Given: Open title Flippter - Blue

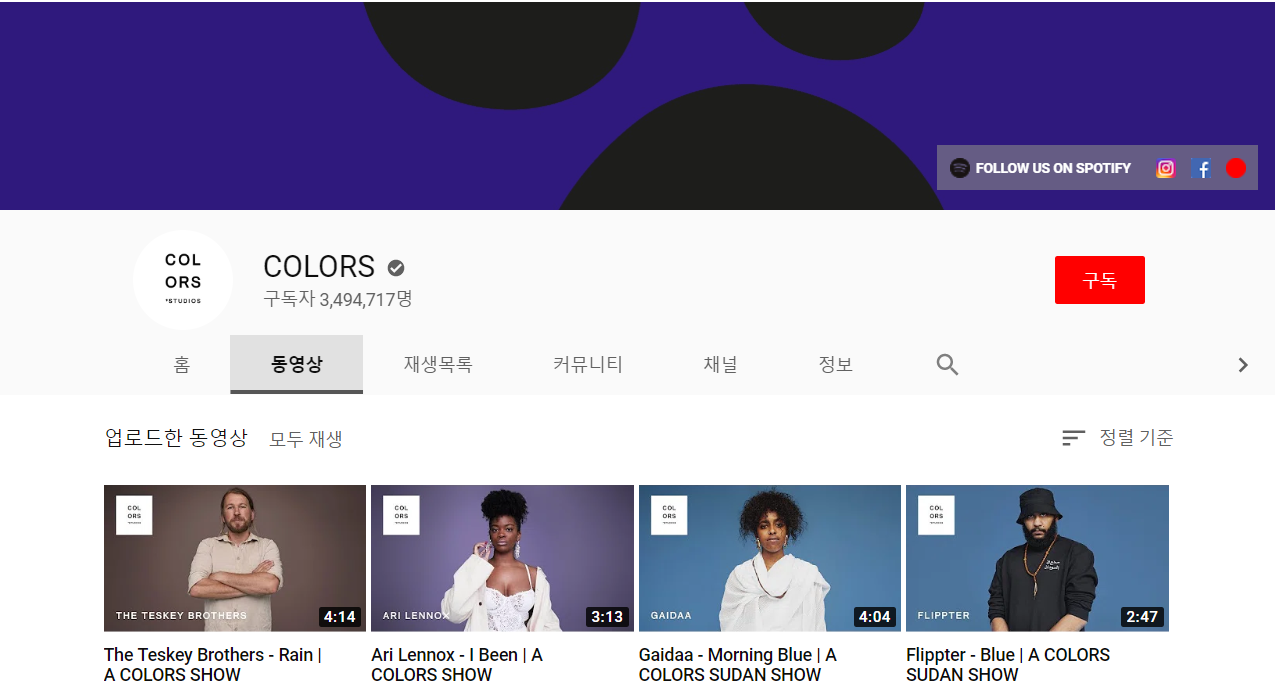Looking at the screenshot, I should (1008, 665).
